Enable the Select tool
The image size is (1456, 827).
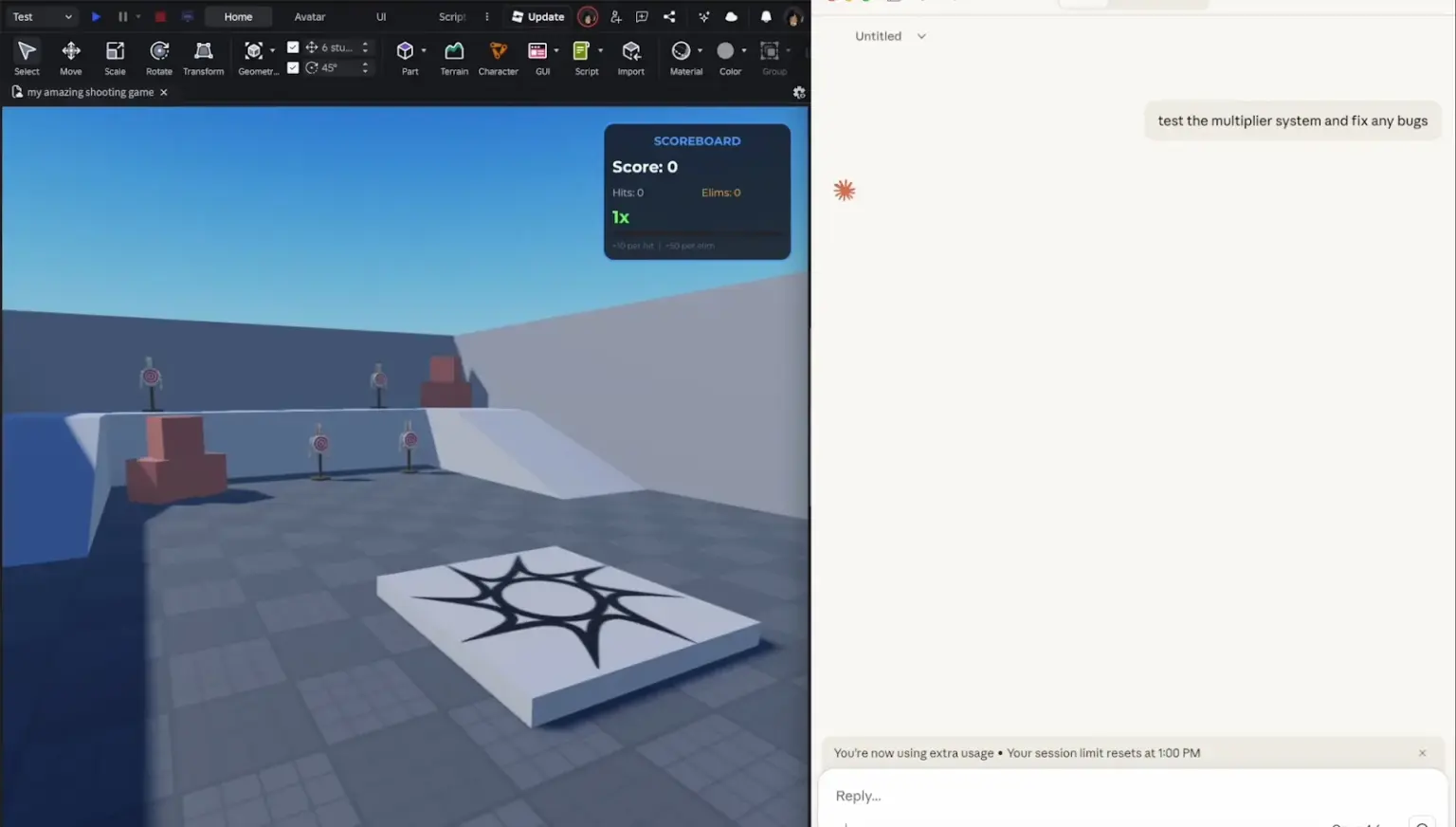[26, 56]
